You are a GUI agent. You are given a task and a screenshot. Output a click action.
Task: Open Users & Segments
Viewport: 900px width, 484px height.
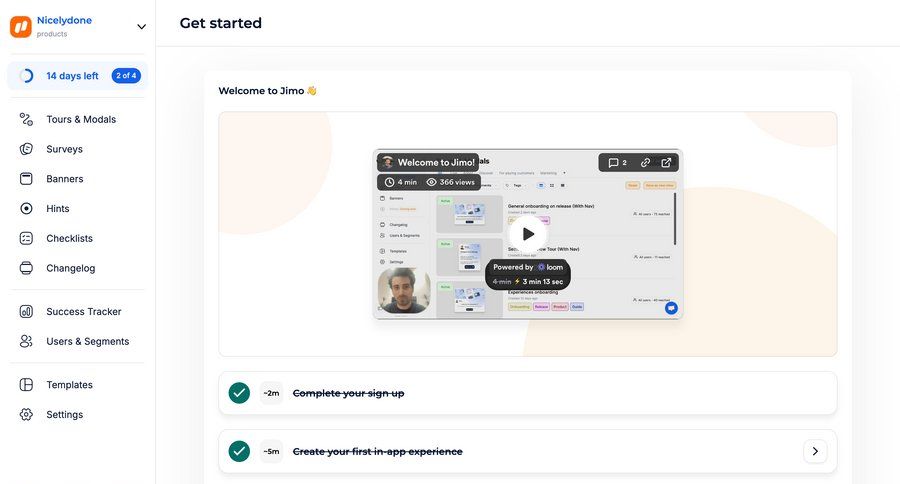(88, 342)
